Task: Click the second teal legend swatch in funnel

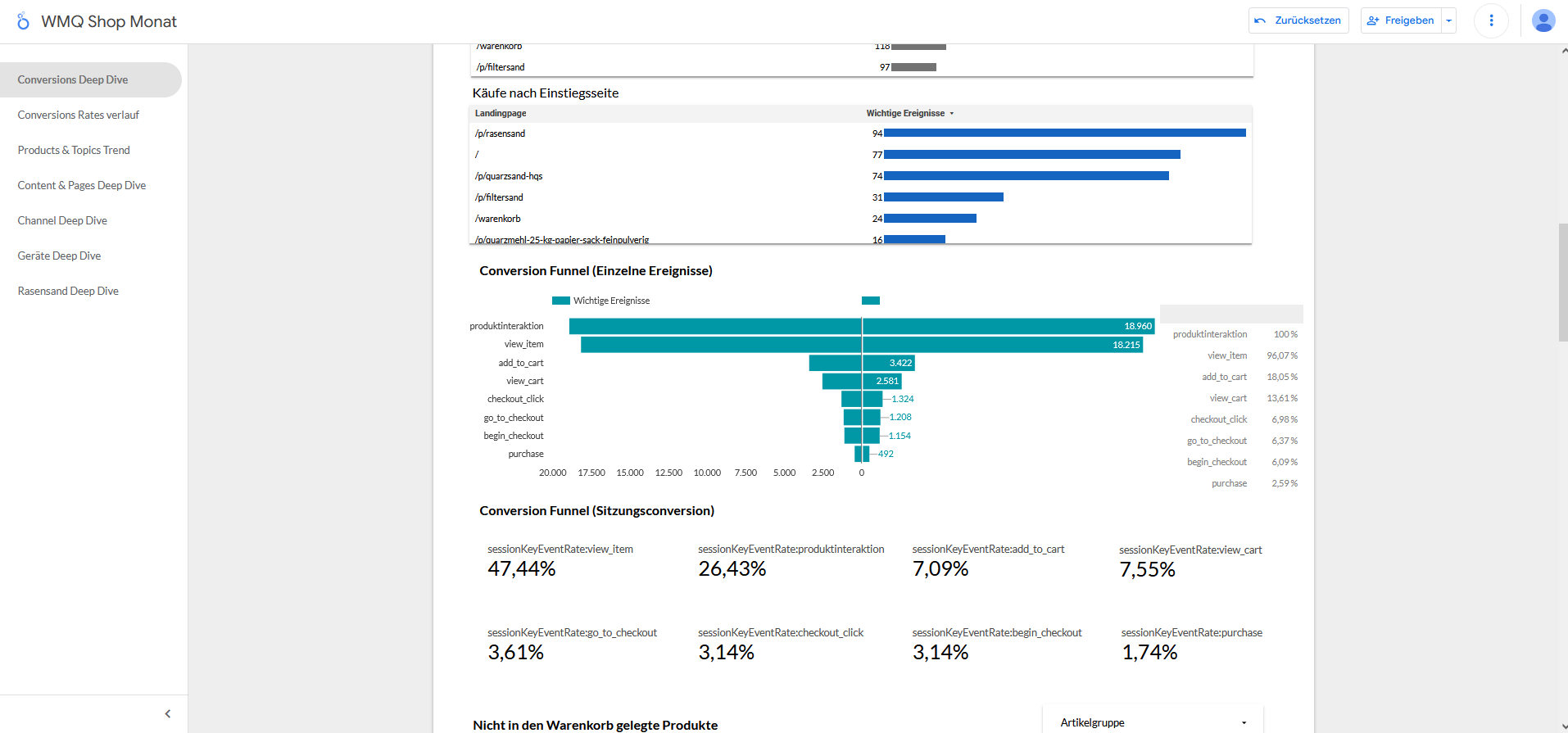Action: [x=871, y=301]
